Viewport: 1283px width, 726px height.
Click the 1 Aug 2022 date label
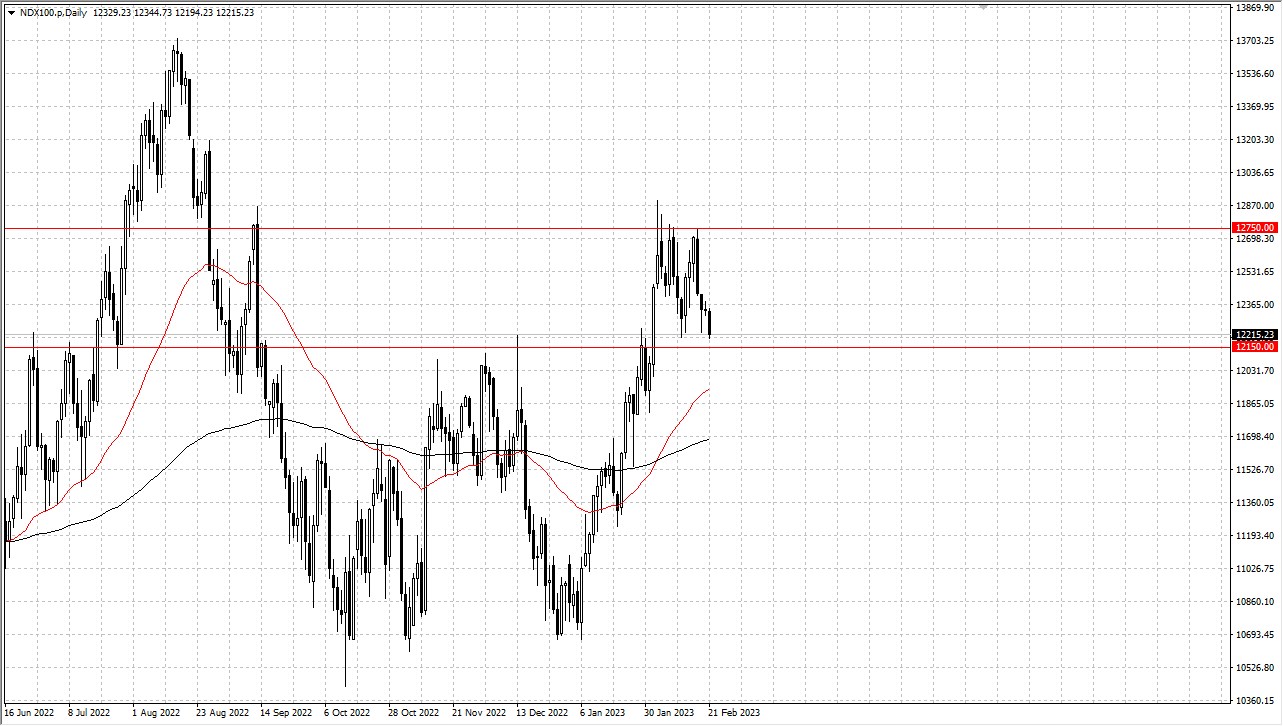[156, 713]
